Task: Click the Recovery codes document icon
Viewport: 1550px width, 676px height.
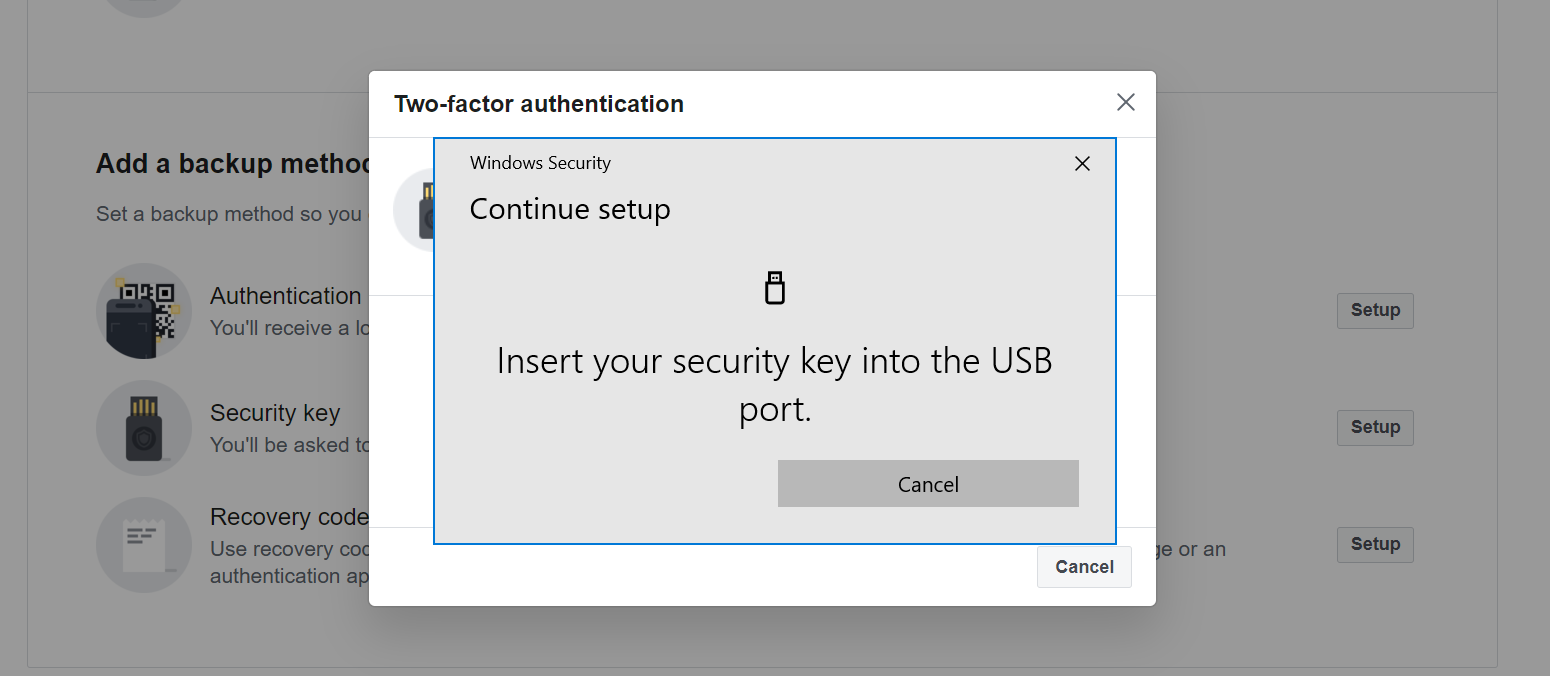Action: click(144, 545)
